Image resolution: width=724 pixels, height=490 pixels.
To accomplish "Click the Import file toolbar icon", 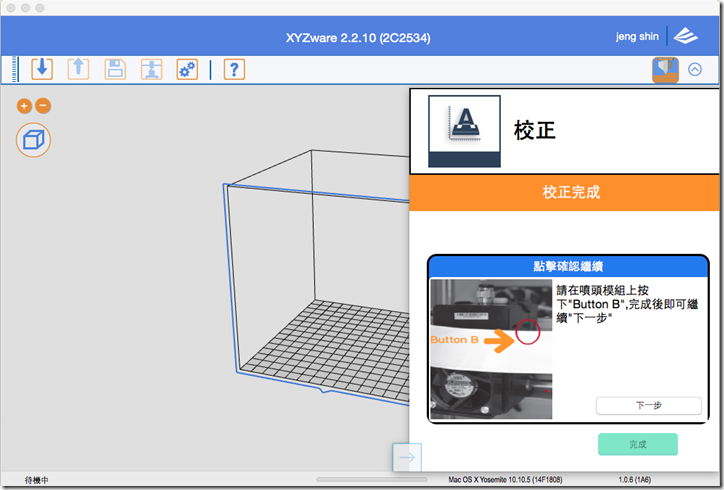I will click(x=42, y=69).
